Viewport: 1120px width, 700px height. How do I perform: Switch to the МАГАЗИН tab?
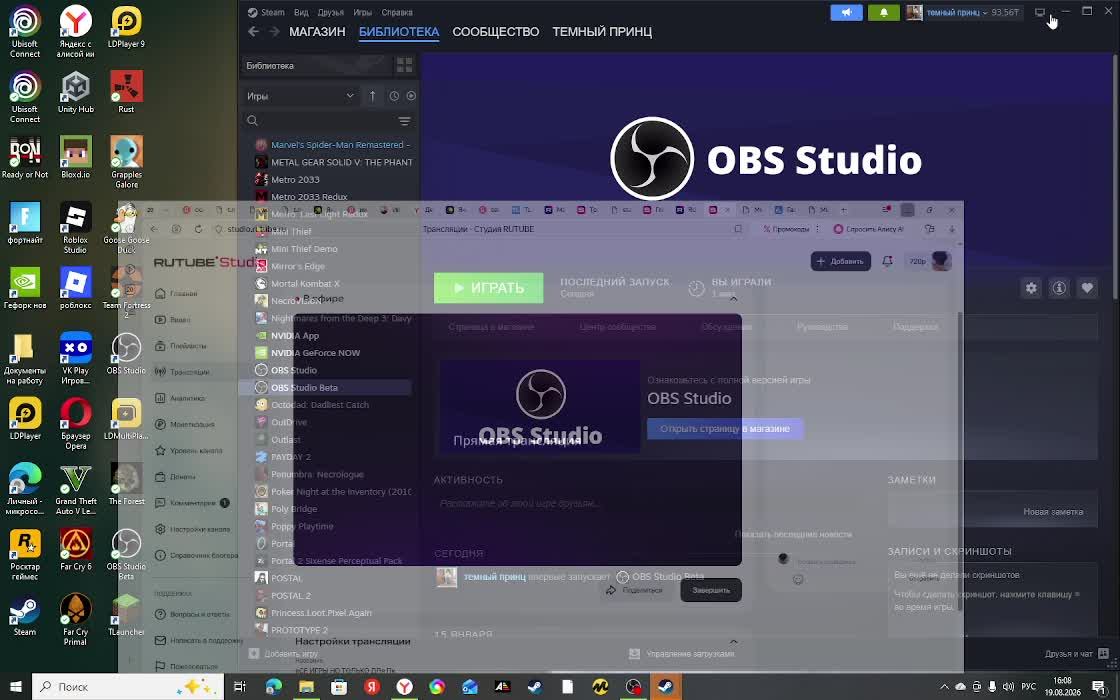pos(317,31)
